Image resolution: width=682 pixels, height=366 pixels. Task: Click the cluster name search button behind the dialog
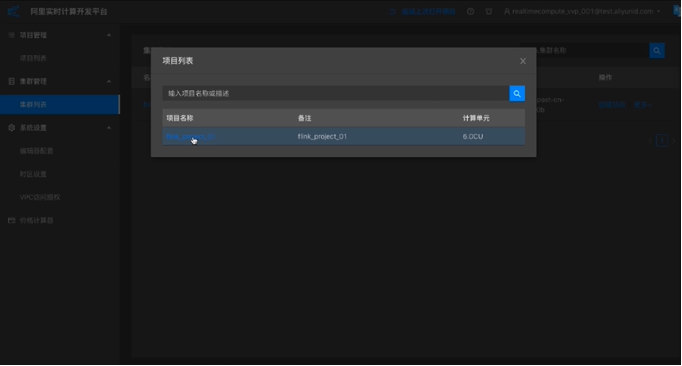pos(657,51)
